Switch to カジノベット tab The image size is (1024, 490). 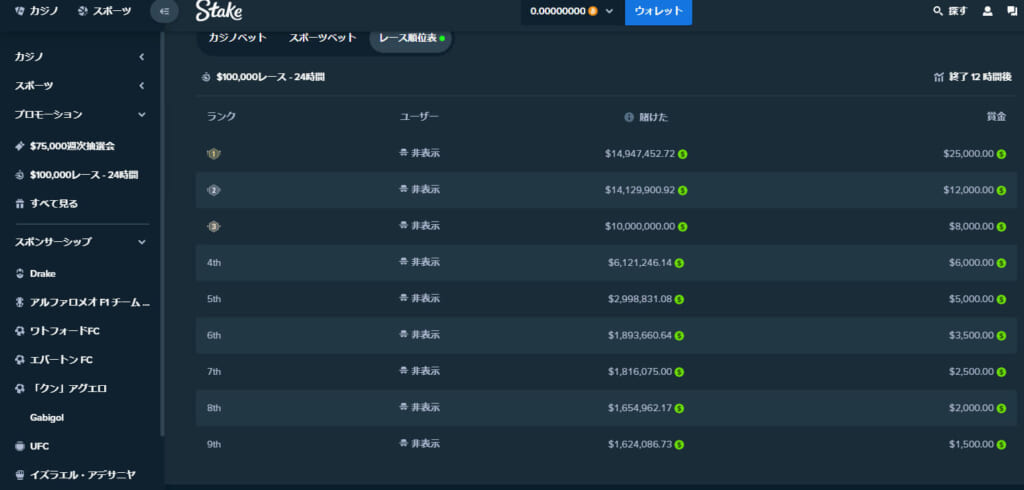238,38
